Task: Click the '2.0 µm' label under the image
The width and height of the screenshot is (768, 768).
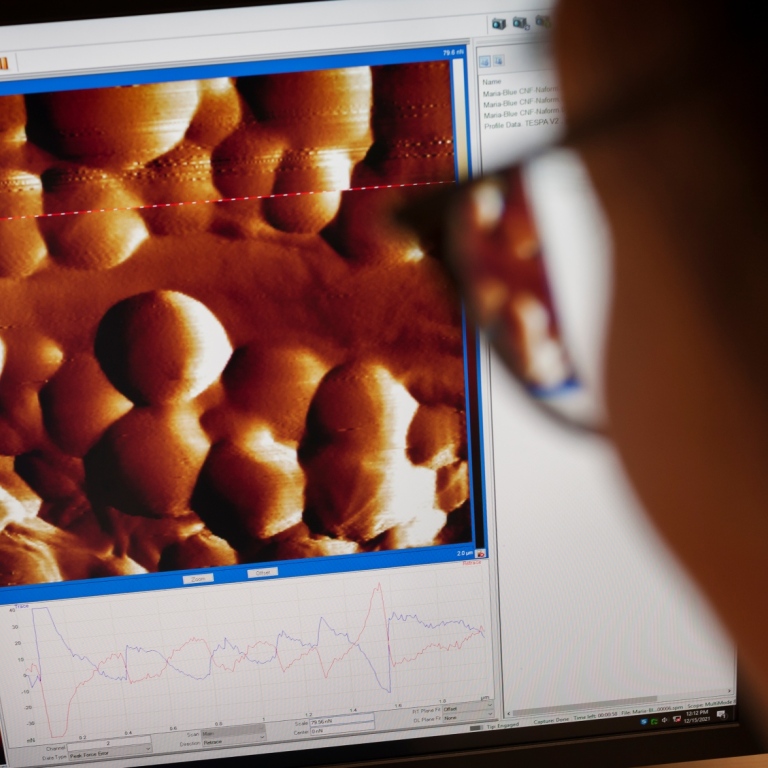Action: click(465, 553)
